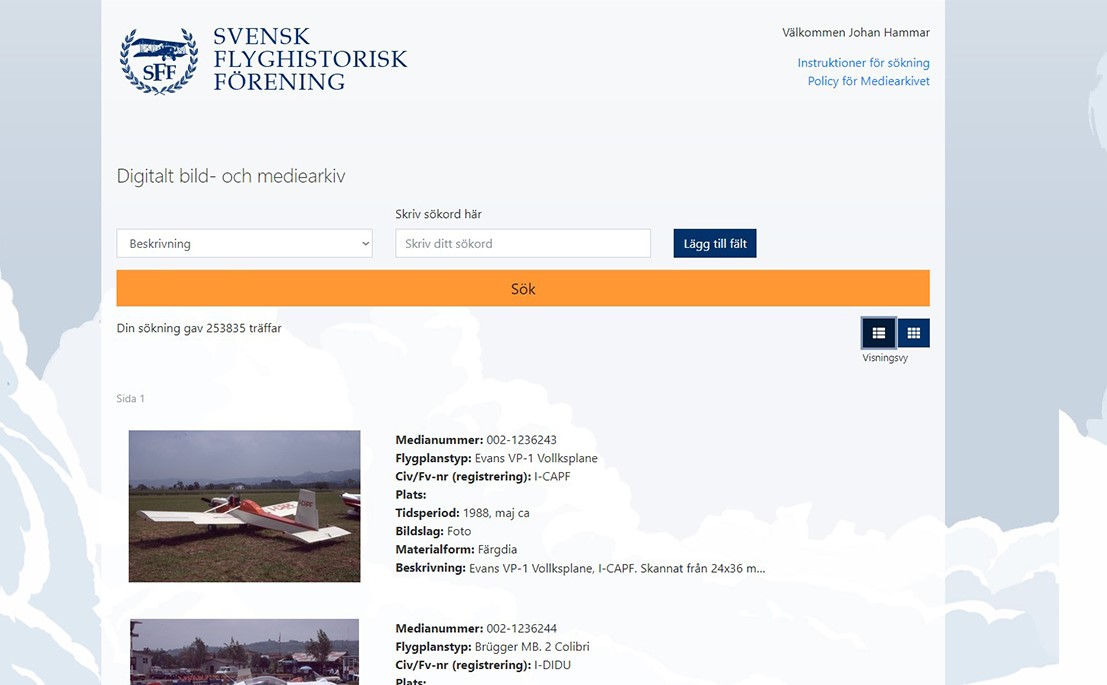Open the Beskrivning field dropdown
Image resolution: width=1107 pixels, height=685 pixels.
(x=244, y=244)
